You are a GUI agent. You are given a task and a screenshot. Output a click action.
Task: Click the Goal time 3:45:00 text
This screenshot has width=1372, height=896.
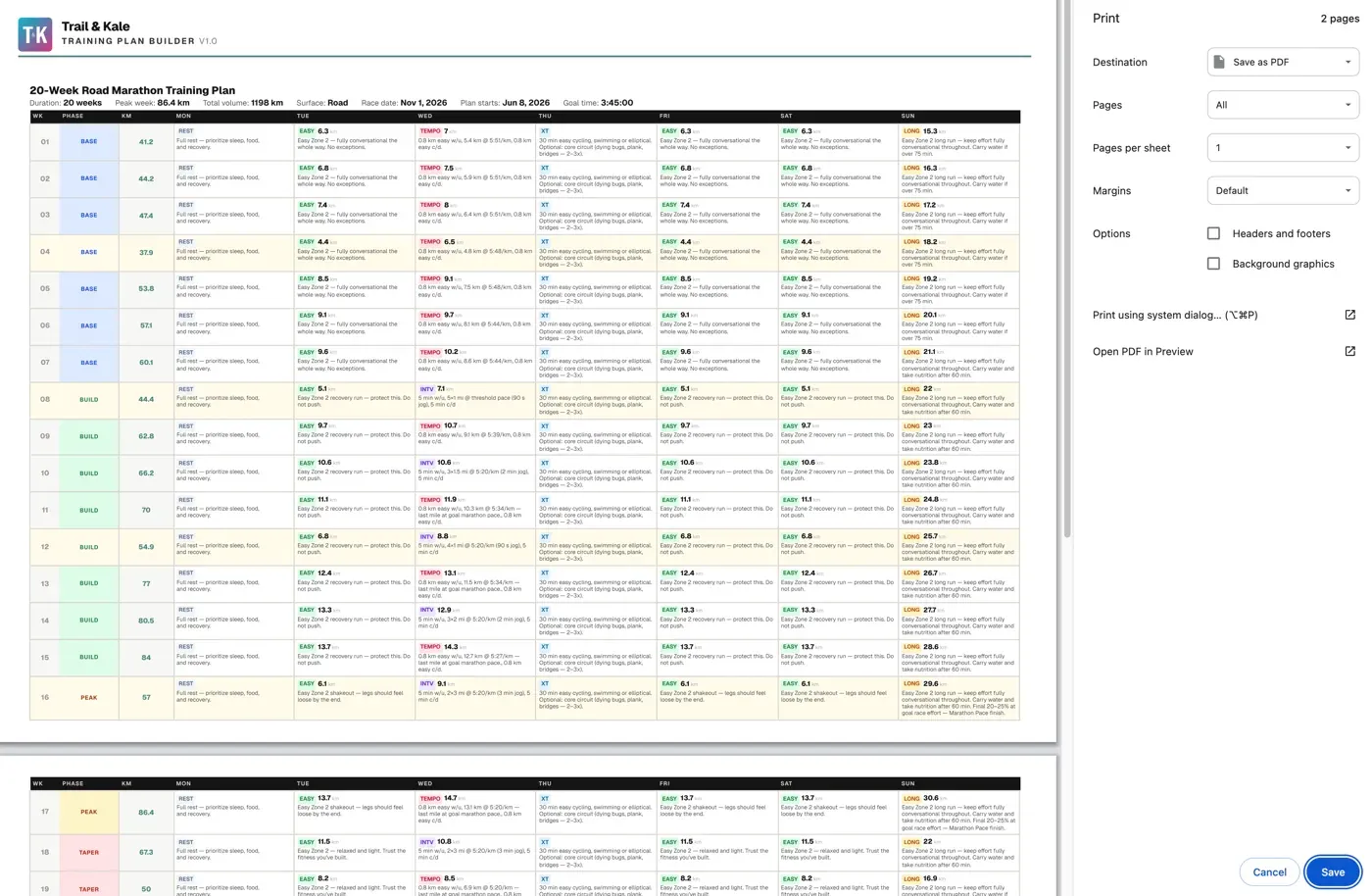pos(596,103)
